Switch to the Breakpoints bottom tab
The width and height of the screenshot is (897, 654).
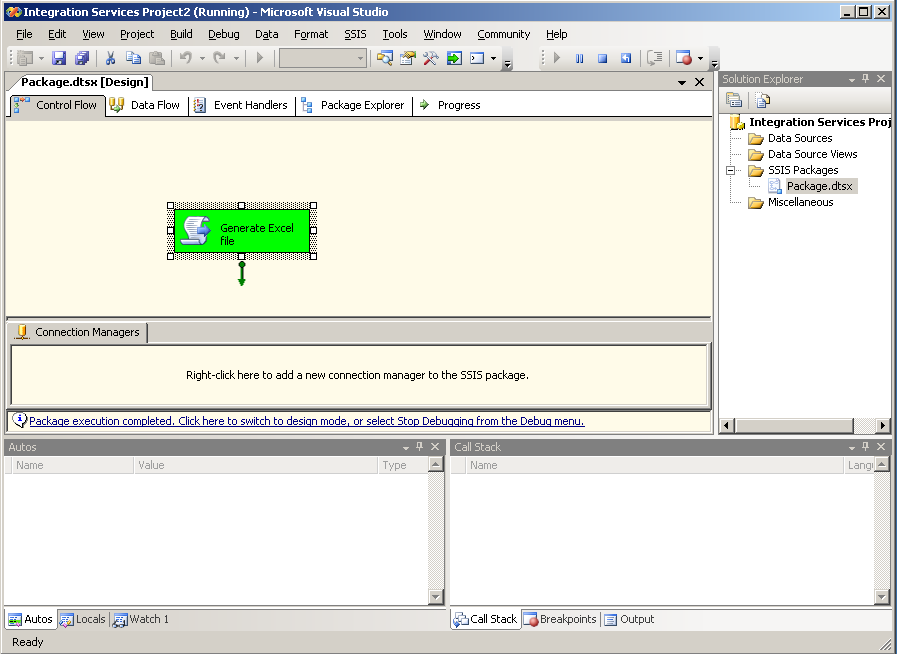561,619
